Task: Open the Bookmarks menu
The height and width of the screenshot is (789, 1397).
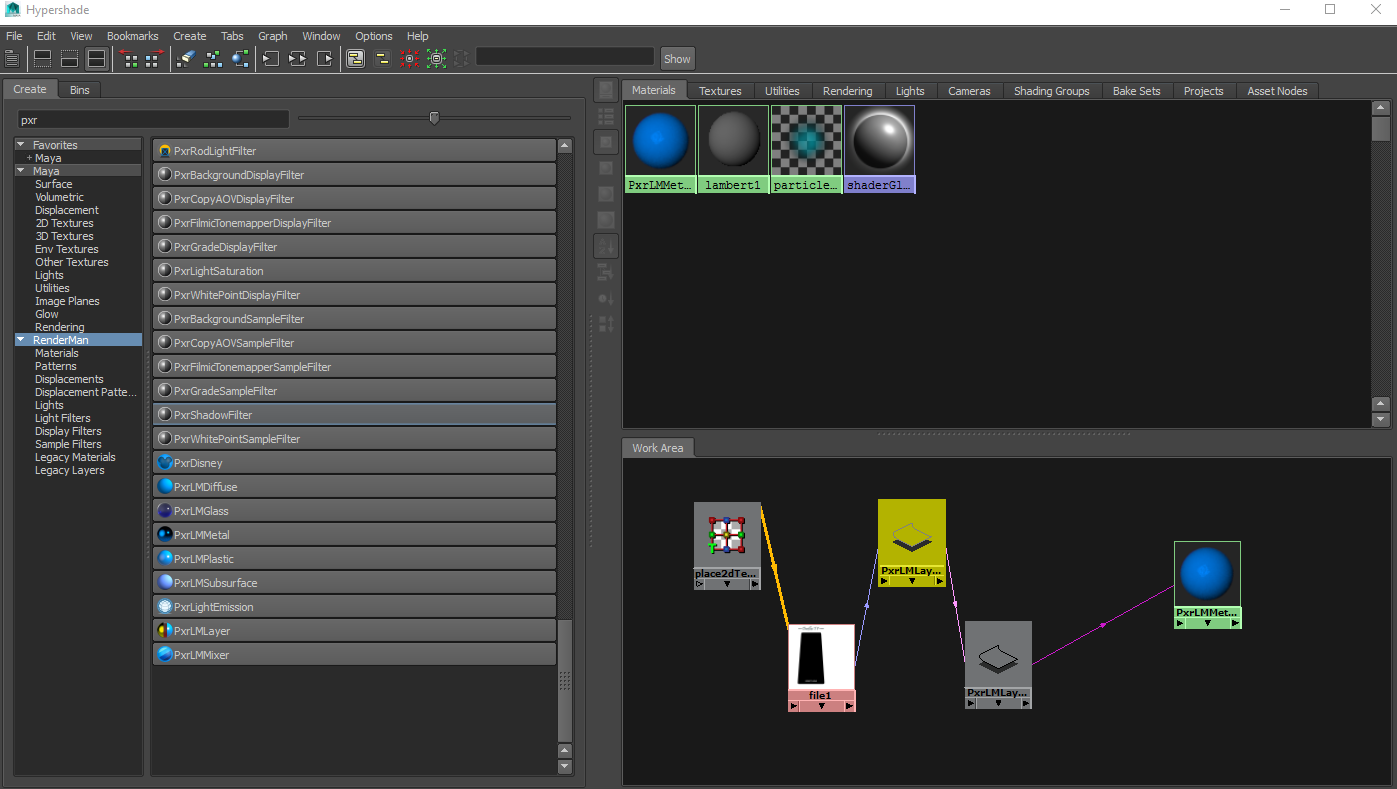Action: pyautogui.click(x=133, y=36)
